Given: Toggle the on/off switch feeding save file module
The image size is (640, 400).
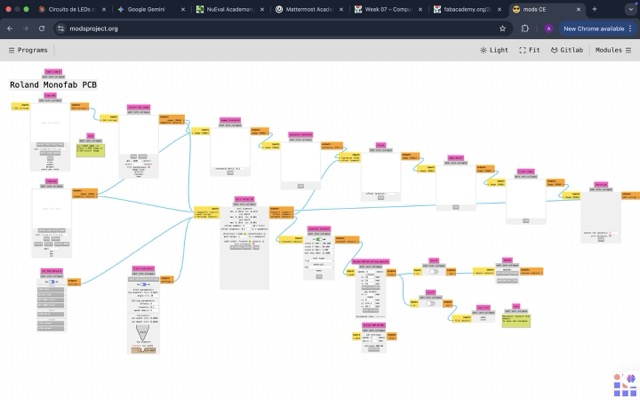Looking at the screenshot, I should point(431,303).
